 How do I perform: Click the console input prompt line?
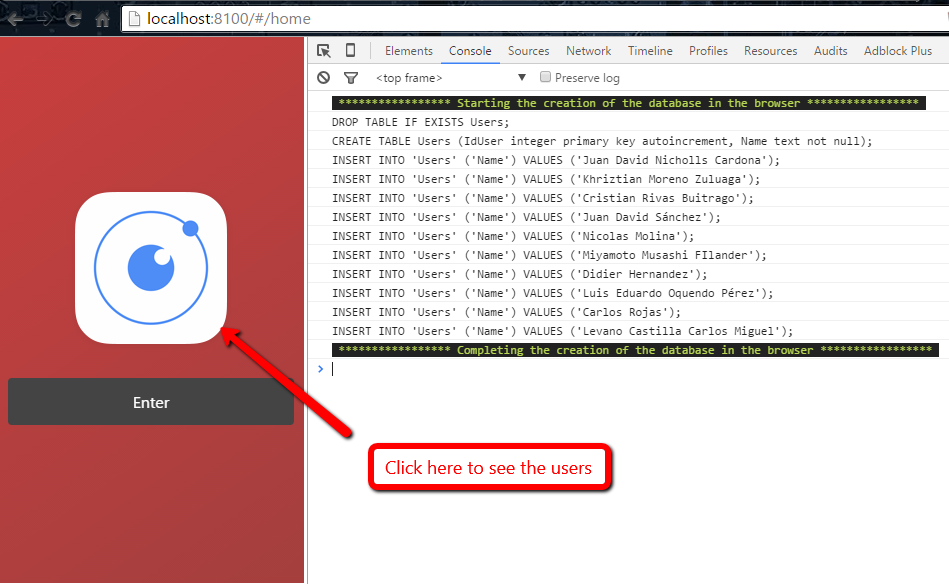(x=629, y=369)
